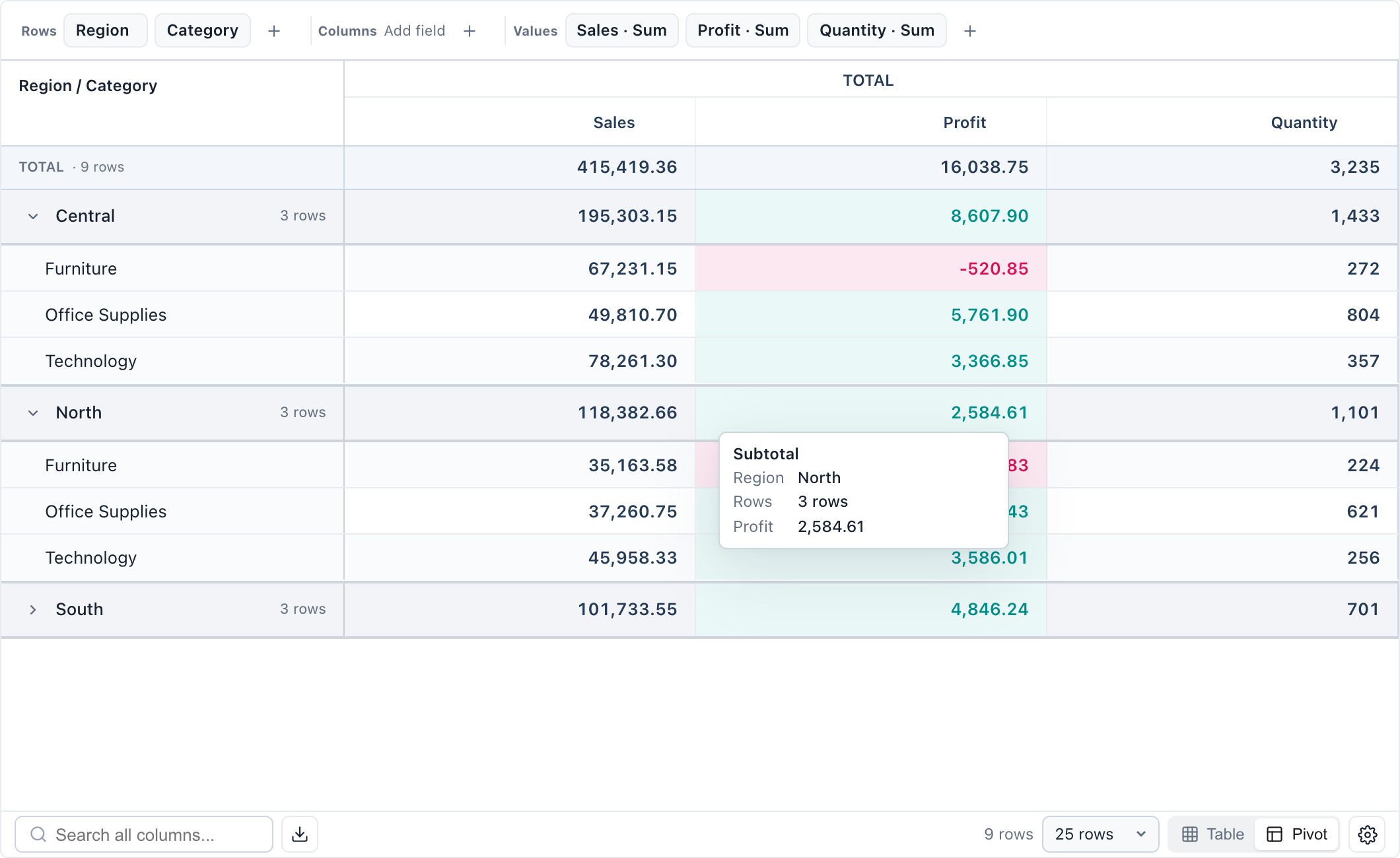Select total profit value 16,038.75
Screen dimensions: 1400x858
click(871, 168)
